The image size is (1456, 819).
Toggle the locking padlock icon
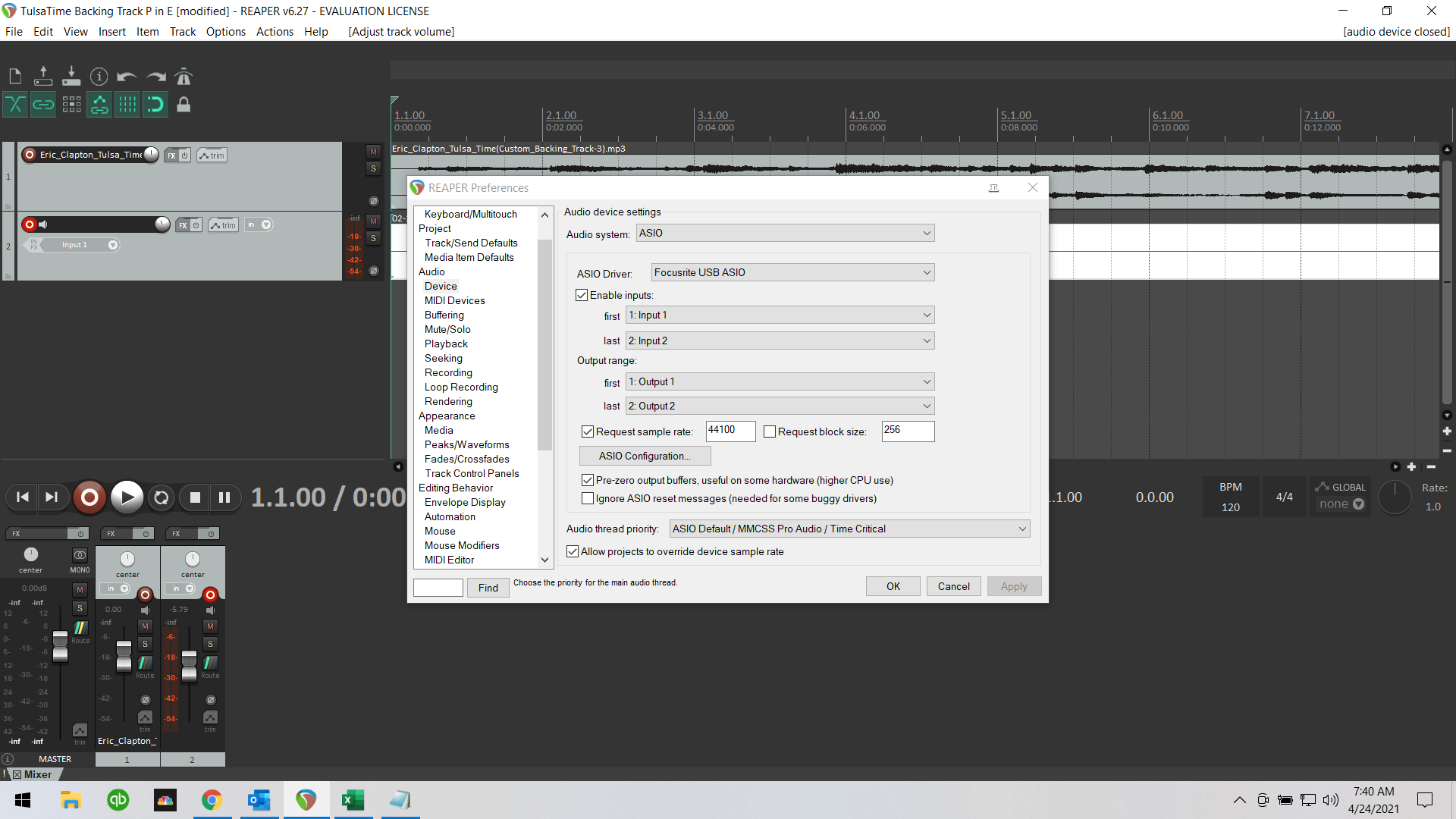(x=184, y=105)
